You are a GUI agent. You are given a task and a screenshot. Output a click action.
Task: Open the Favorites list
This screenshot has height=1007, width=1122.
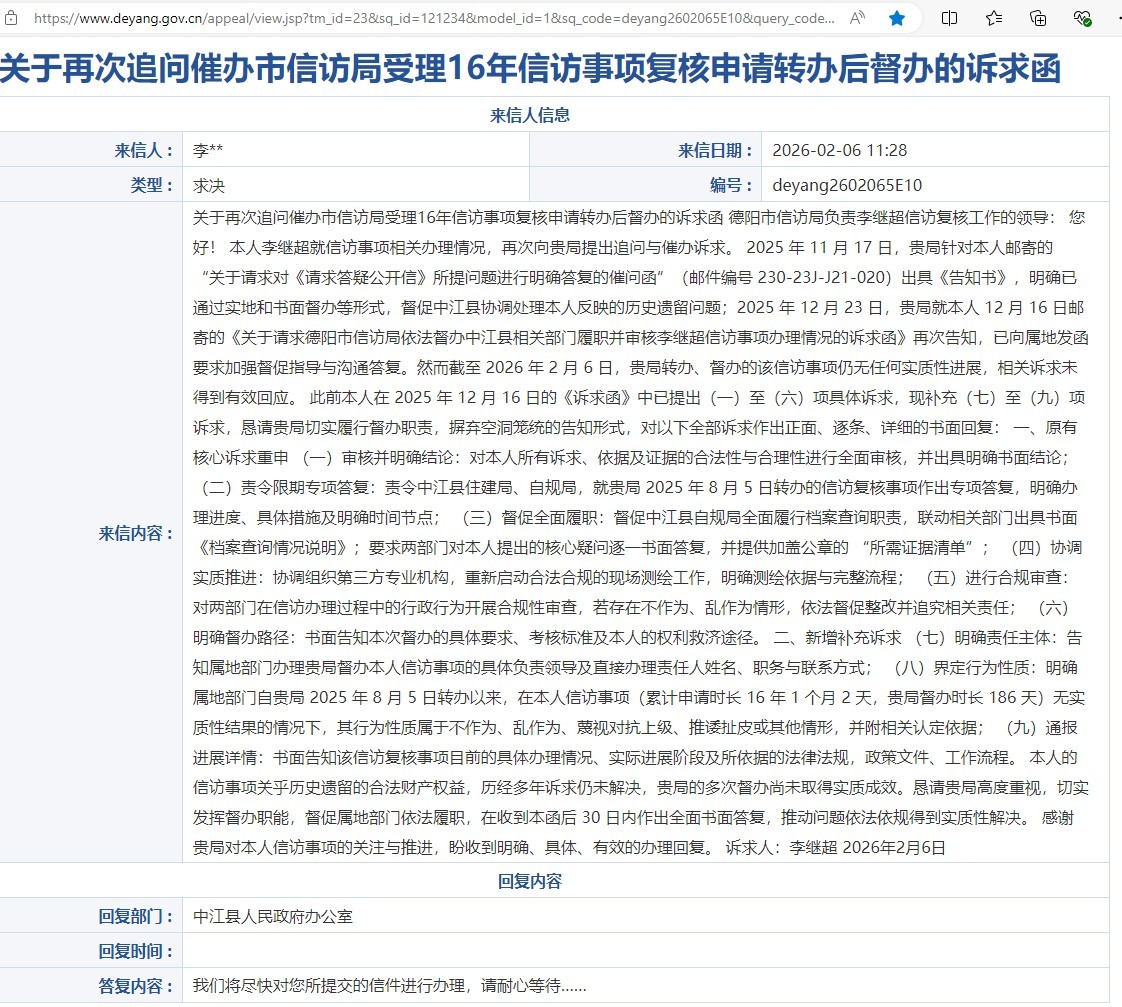point(993,18)
